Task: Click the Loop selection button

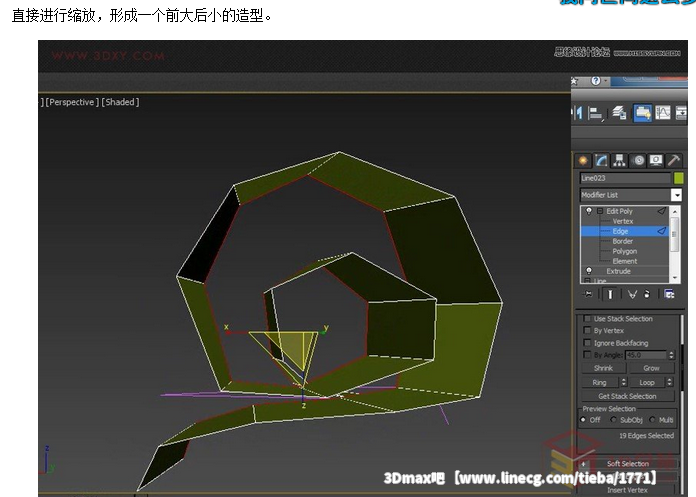Action: 647,382
